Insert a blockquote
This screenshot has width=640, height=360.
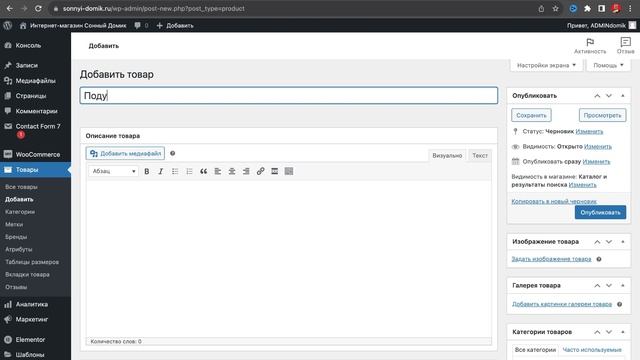click(x=203, y=171)
